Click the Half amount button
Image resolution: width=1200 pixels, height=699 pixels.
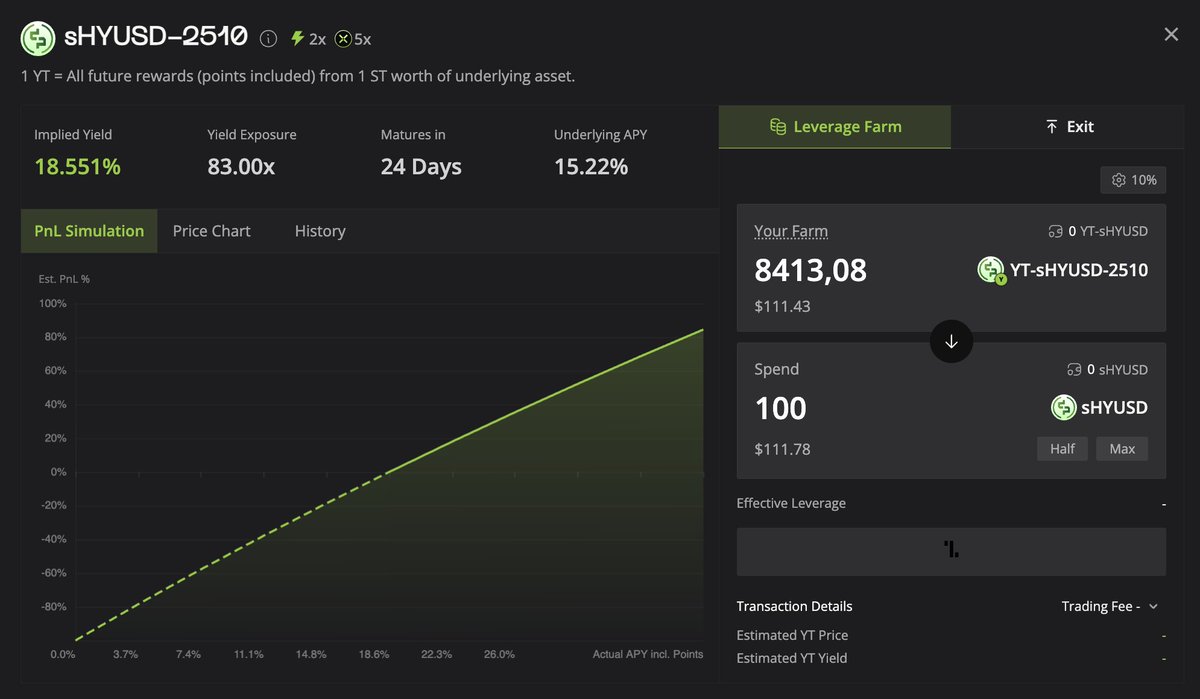point(1062,449)
